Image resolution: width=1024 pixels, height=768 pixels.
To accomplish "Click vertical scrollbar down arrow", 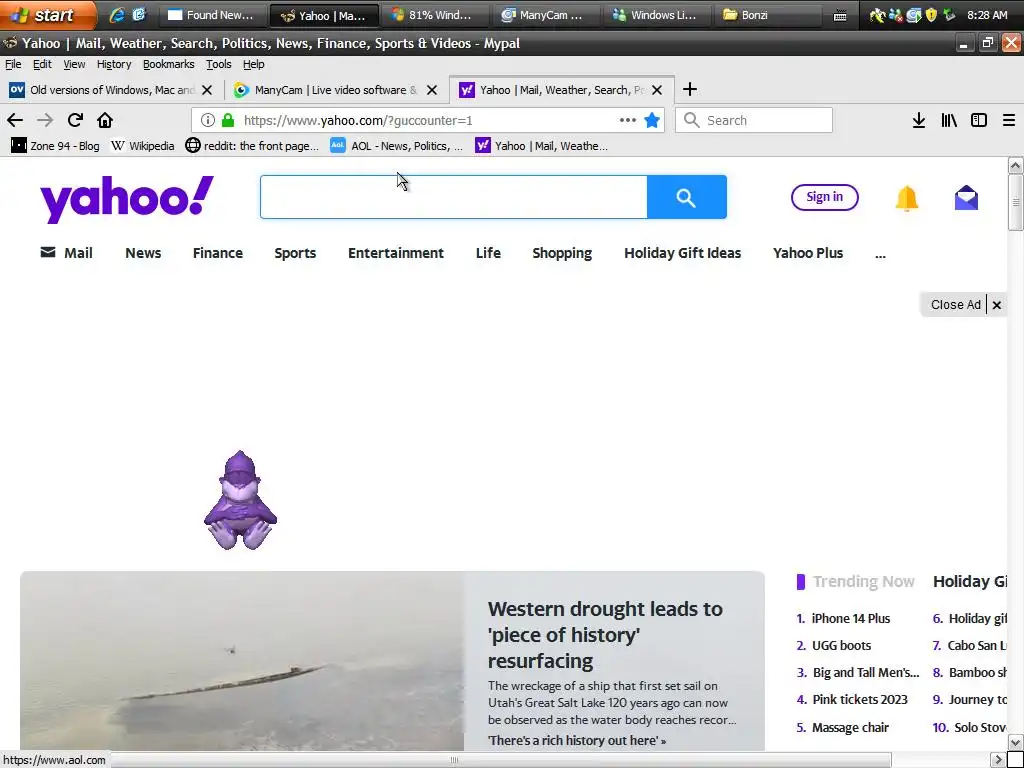I will pos(1015,743).
